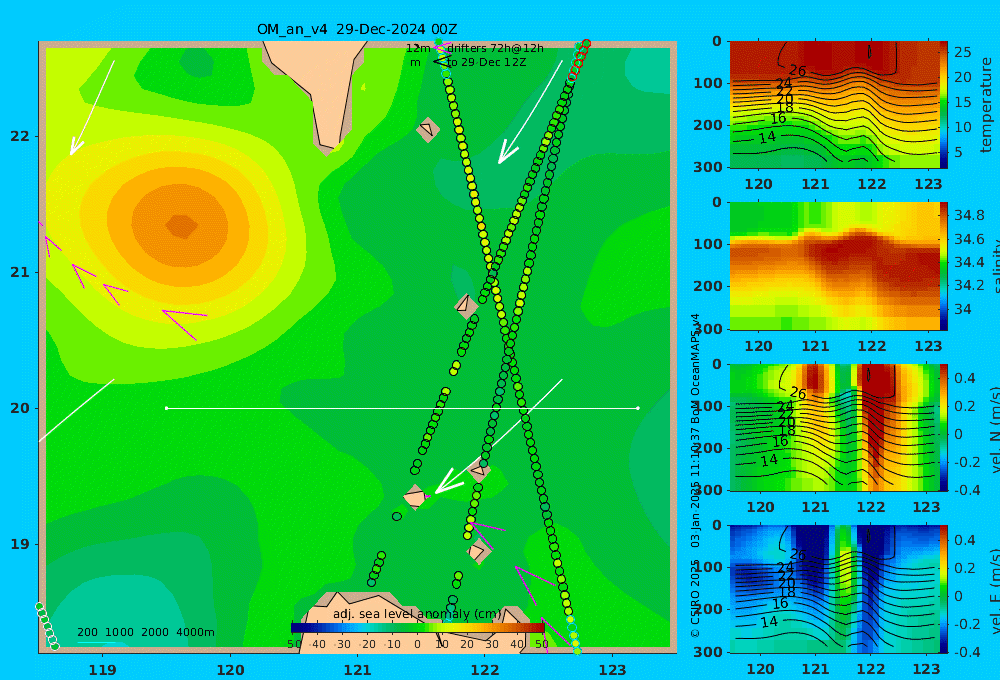Click the "34.8" tick on the salinity colorbar
This screenshot has width=1000, height=680.
(x=969, y=215)
